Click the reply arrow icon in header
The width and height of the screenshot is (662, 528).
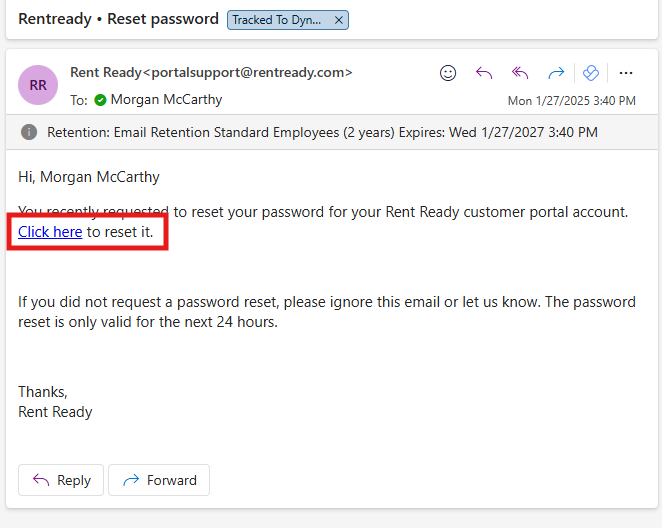point(484,73)
